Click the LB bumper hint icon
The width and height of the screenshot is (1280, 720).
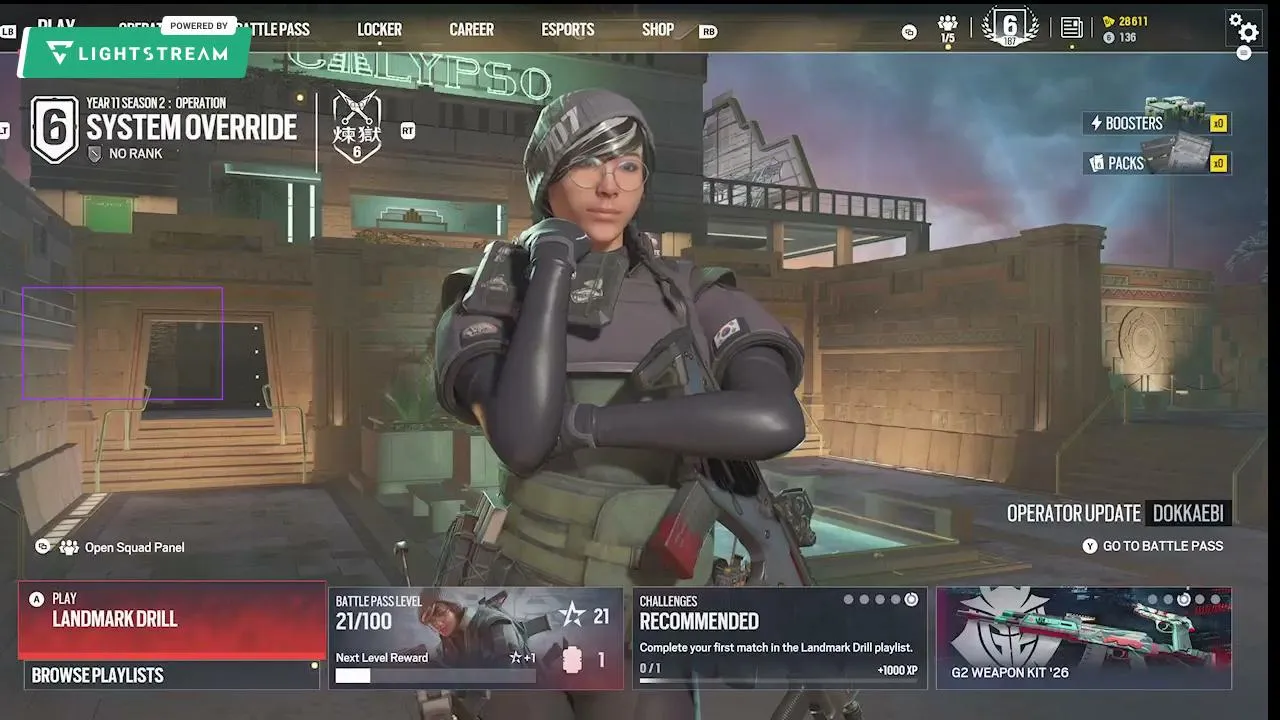coord(9,31)
